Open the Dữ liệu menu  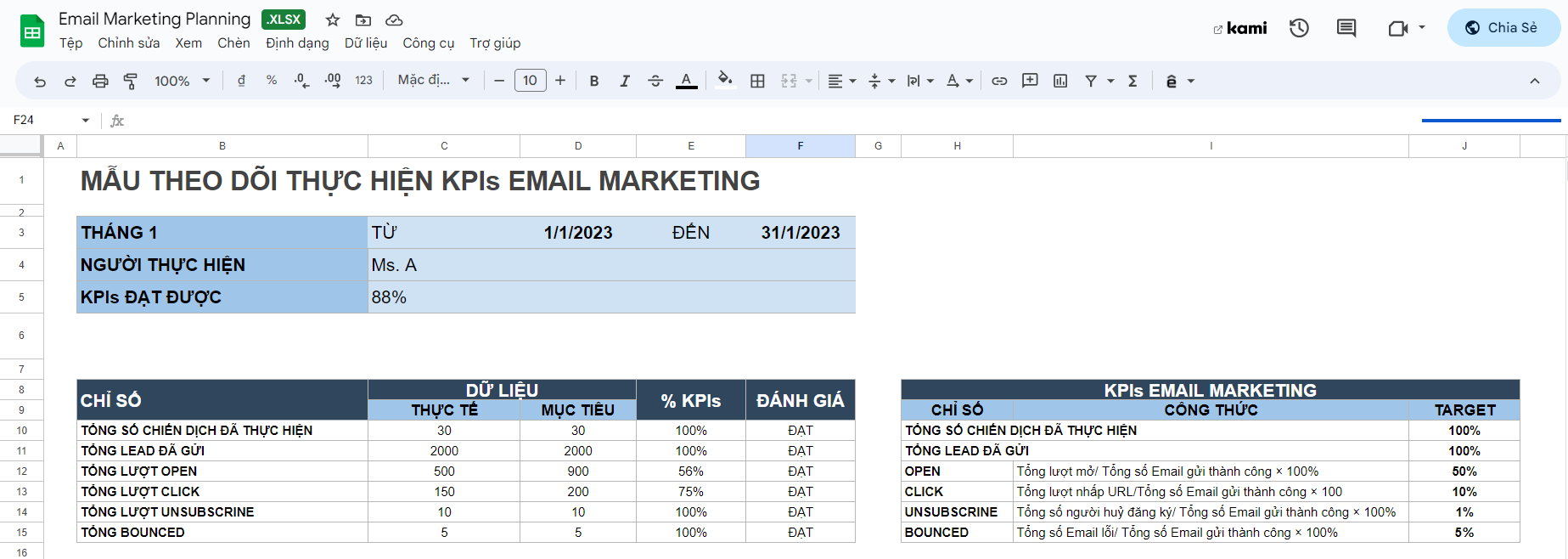[x=366, y=42]
